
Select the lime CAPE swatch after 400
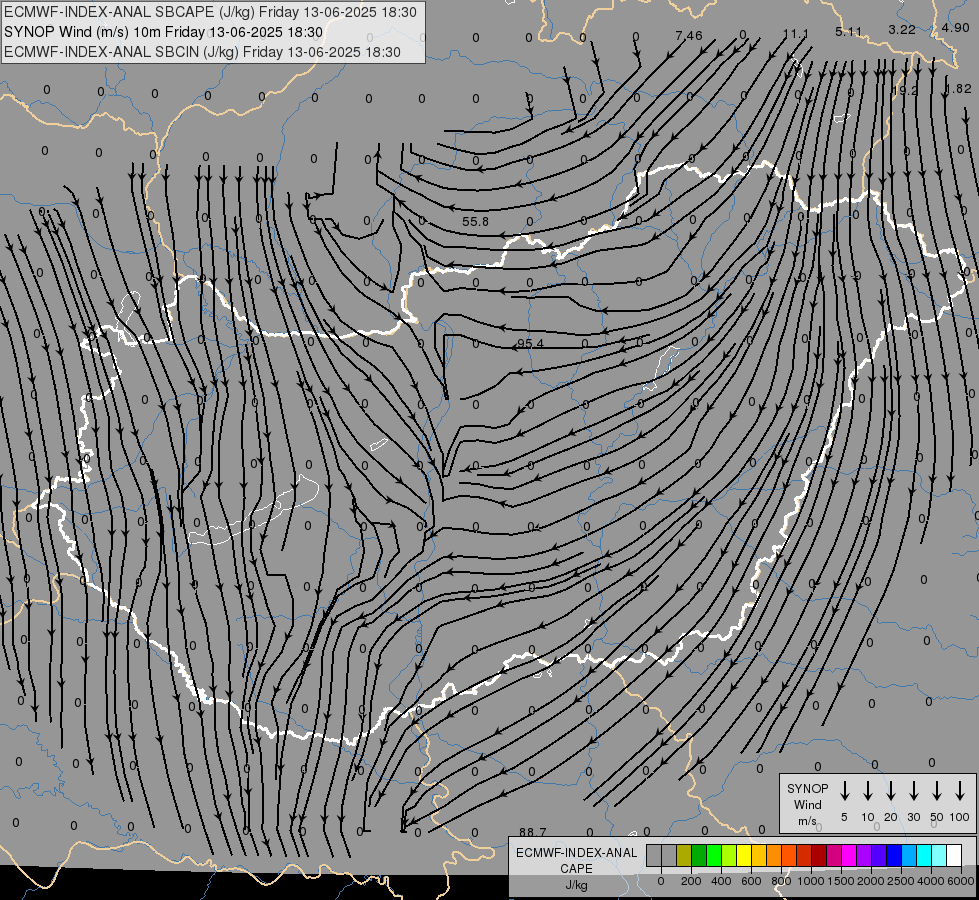click(x=729, y=855)
